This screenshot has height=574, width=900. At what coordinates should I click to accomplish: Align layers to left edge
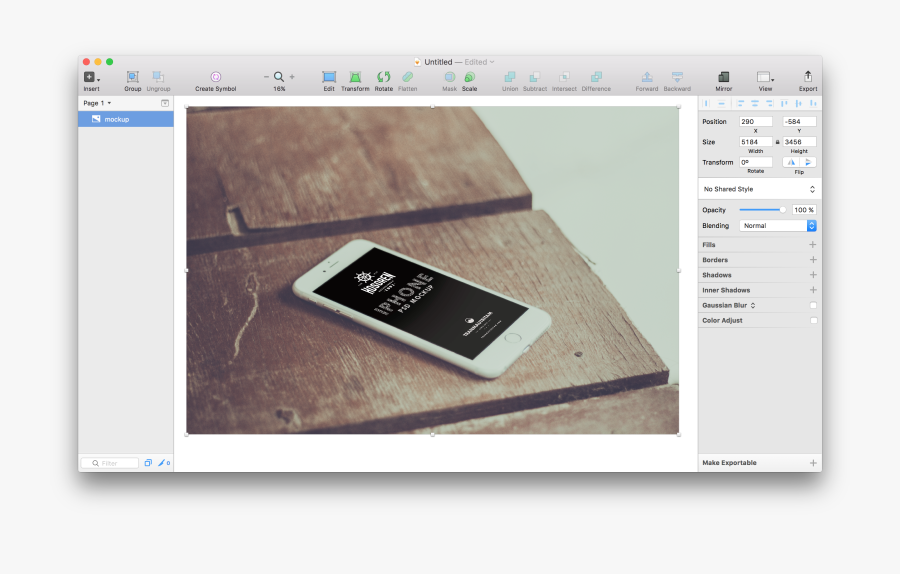click(x=740, y=103)
